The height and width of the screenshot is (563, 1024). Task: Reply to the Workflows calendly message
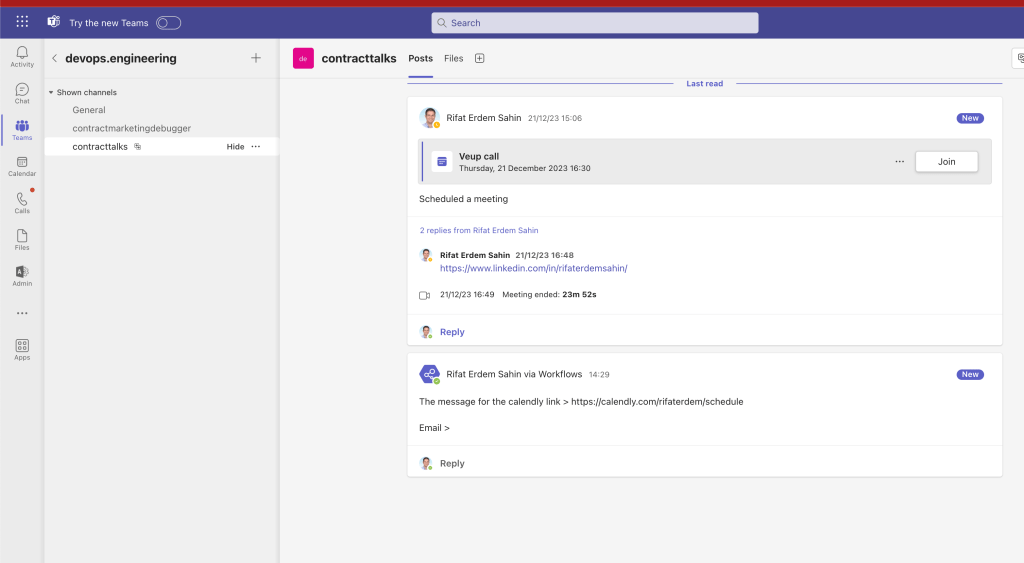pyautogui.click(x=452, y=463)
